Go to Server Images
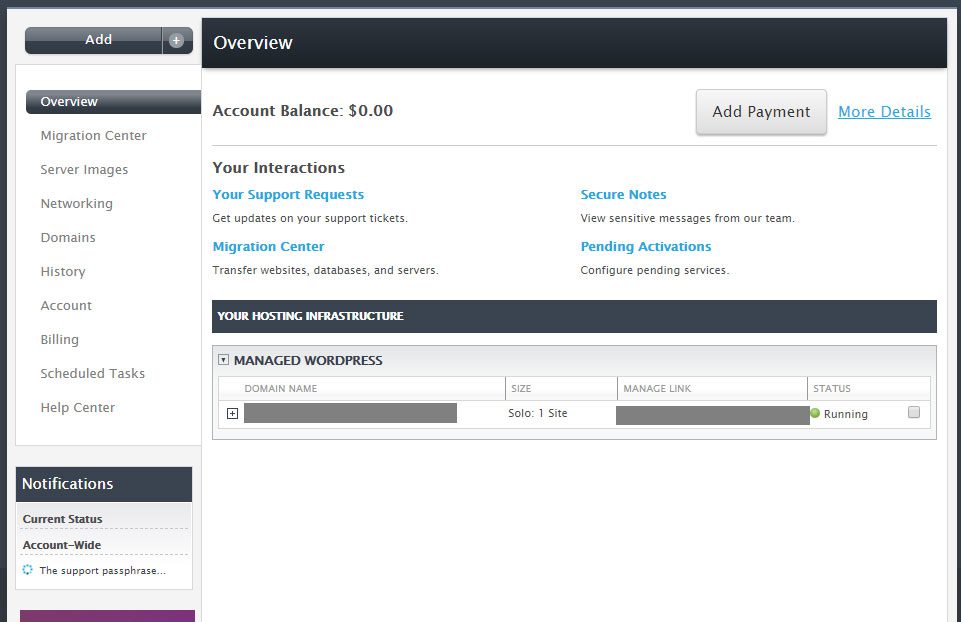 pos(84,170)
